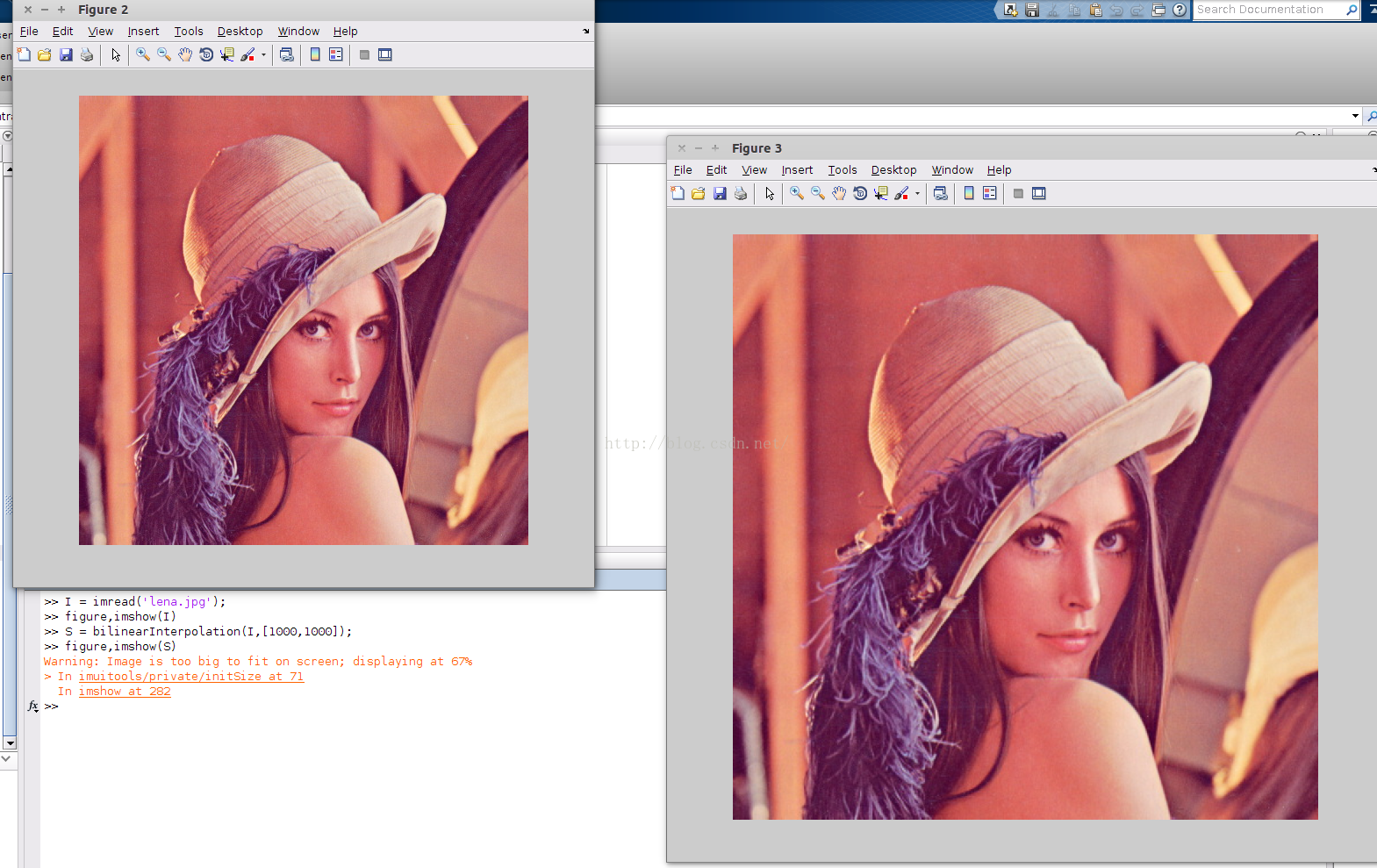
Task: Open Window menu in Figure 3
Action: (952, 170)
